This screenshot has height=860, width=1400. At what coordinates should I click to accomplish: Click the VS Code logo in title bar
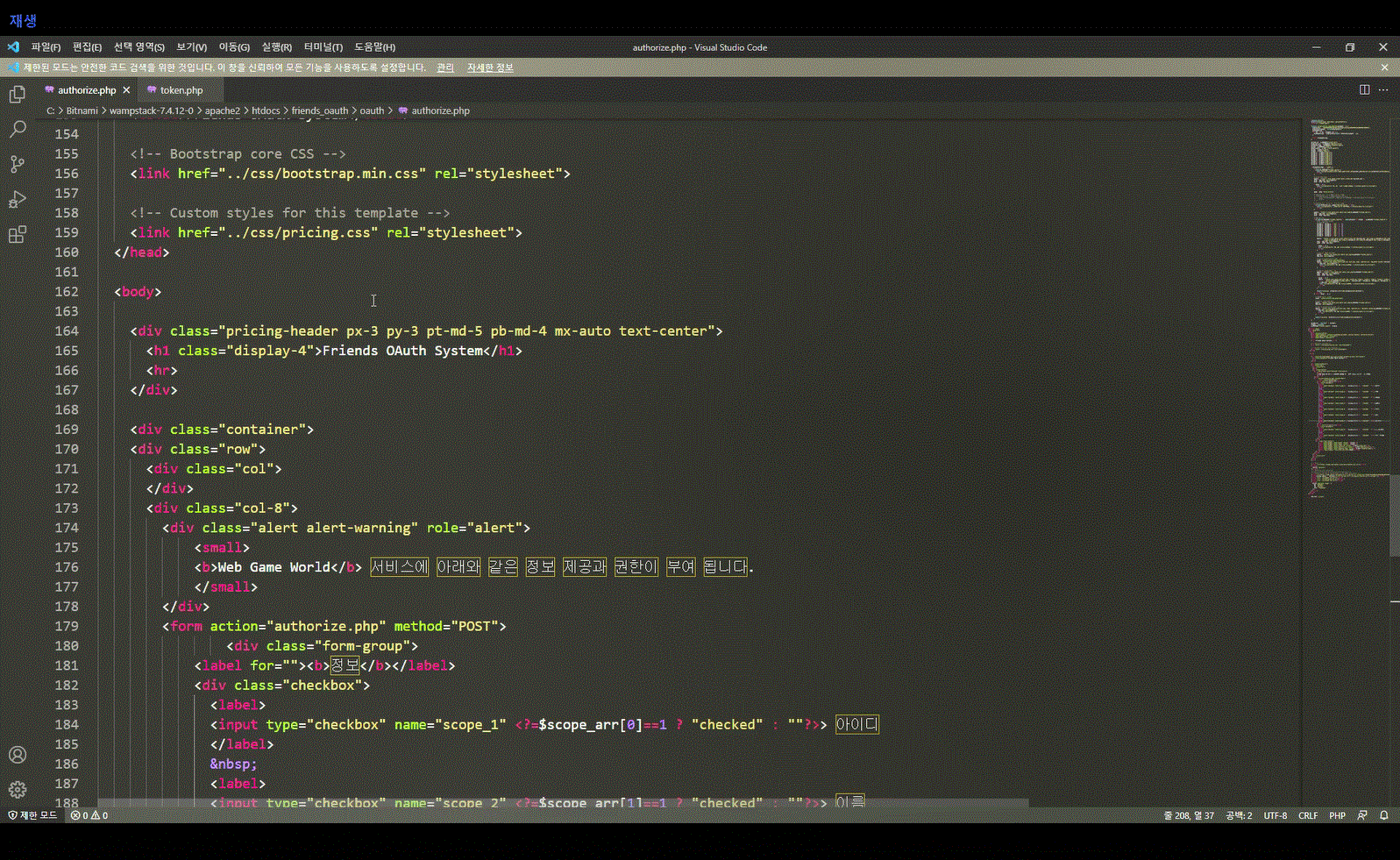[x=13, y=47]
